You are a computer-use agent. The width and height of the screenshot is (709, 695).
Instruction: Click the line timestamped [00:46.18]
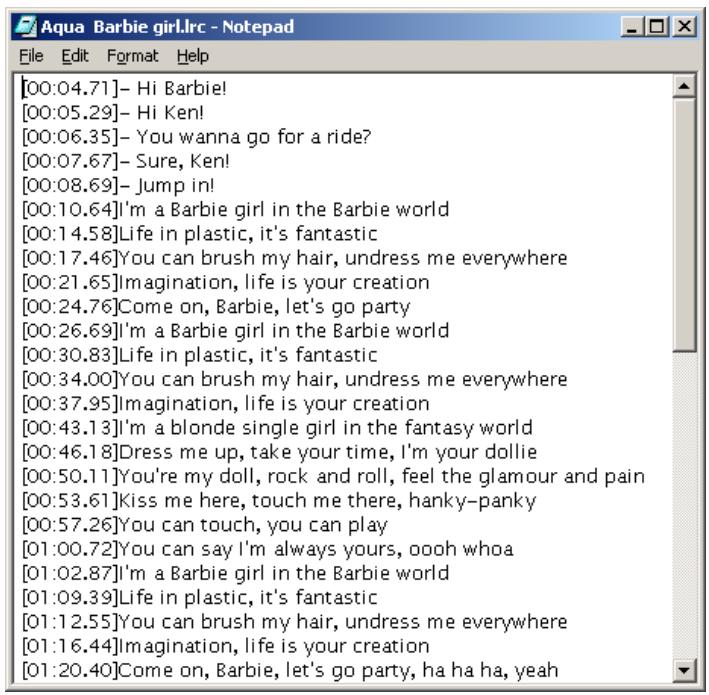click(279, 452)
